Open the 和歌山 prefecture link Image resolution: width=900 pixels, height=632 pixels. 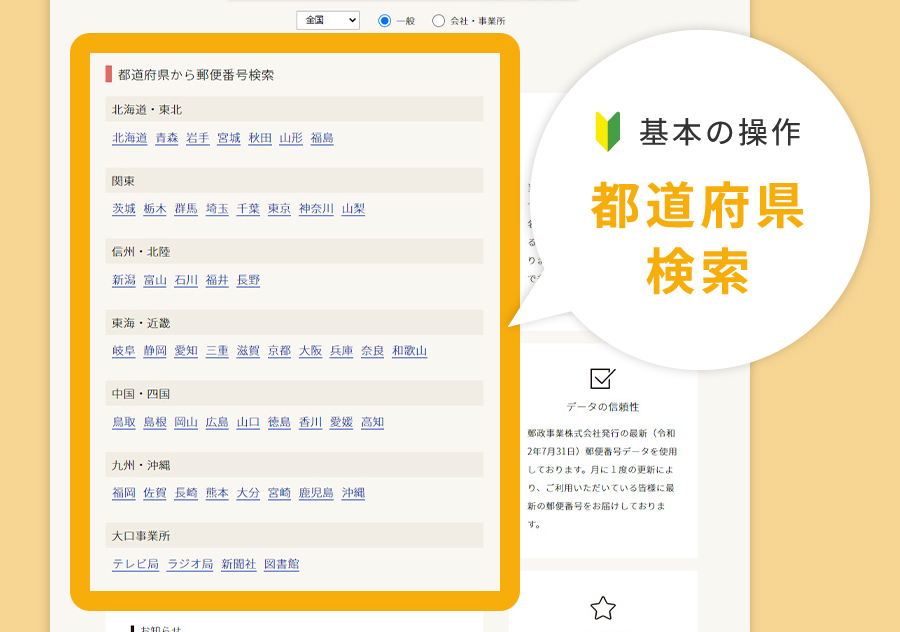point(409,351)
